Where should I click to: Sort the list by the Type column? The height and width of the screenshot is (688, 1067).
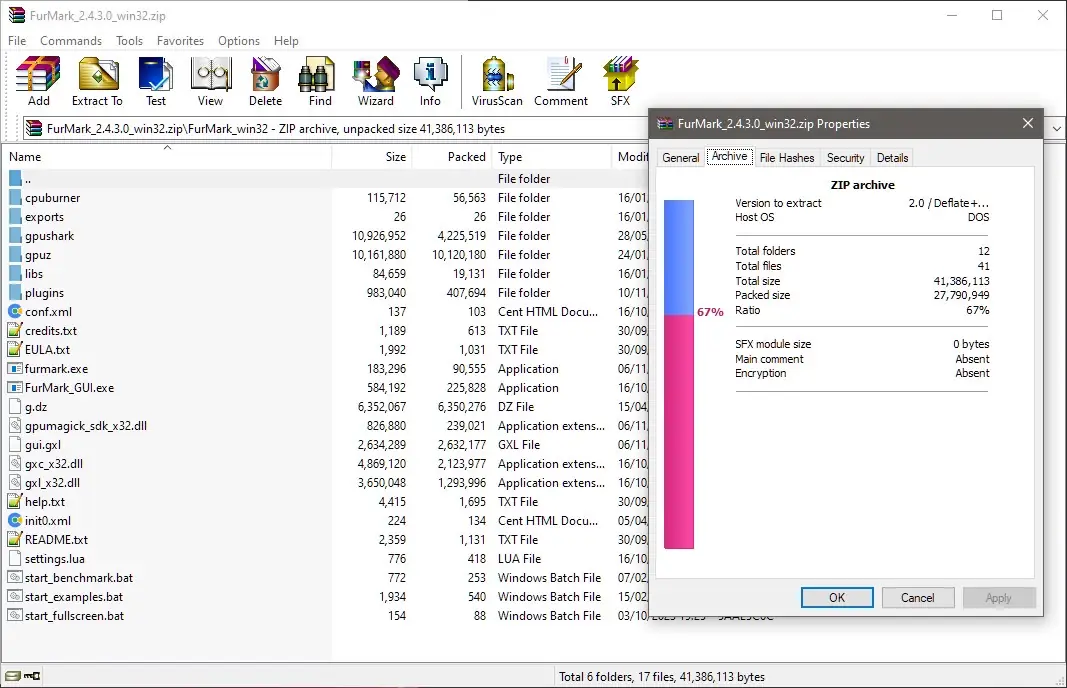(551, 157)
